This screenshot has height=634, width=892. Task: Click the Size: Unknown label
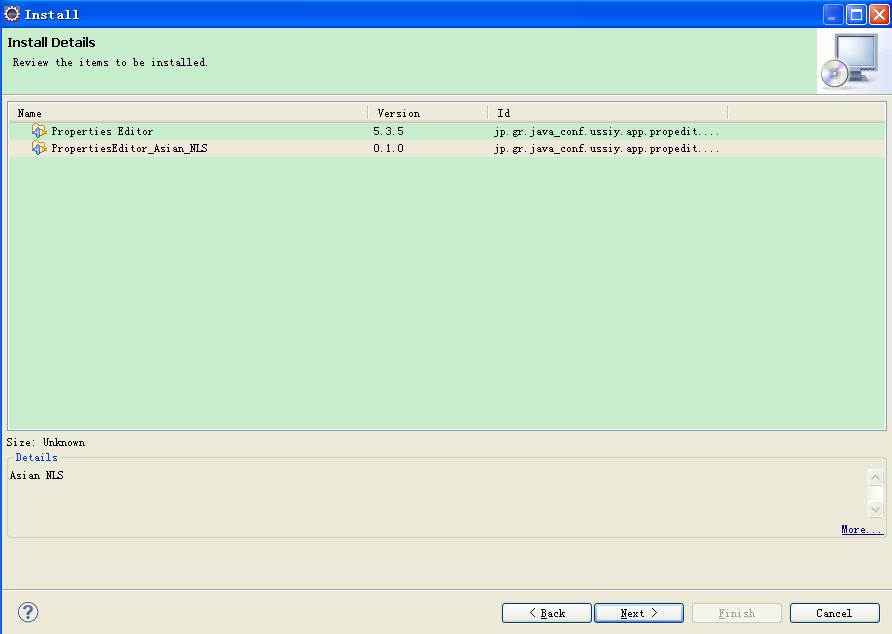pyautogui.click(x=46, y=442)
